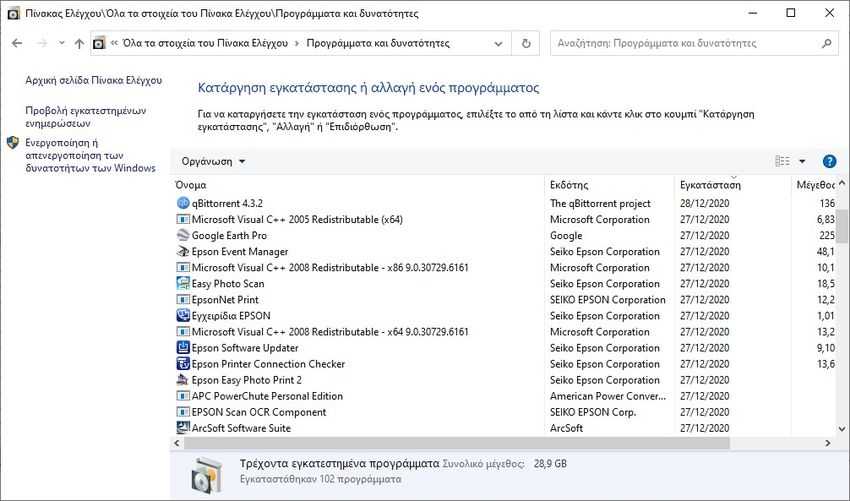850x501 pixels.
Task: Click the SEIKO EPSON Corp. publisher cell
Action: 593,412
